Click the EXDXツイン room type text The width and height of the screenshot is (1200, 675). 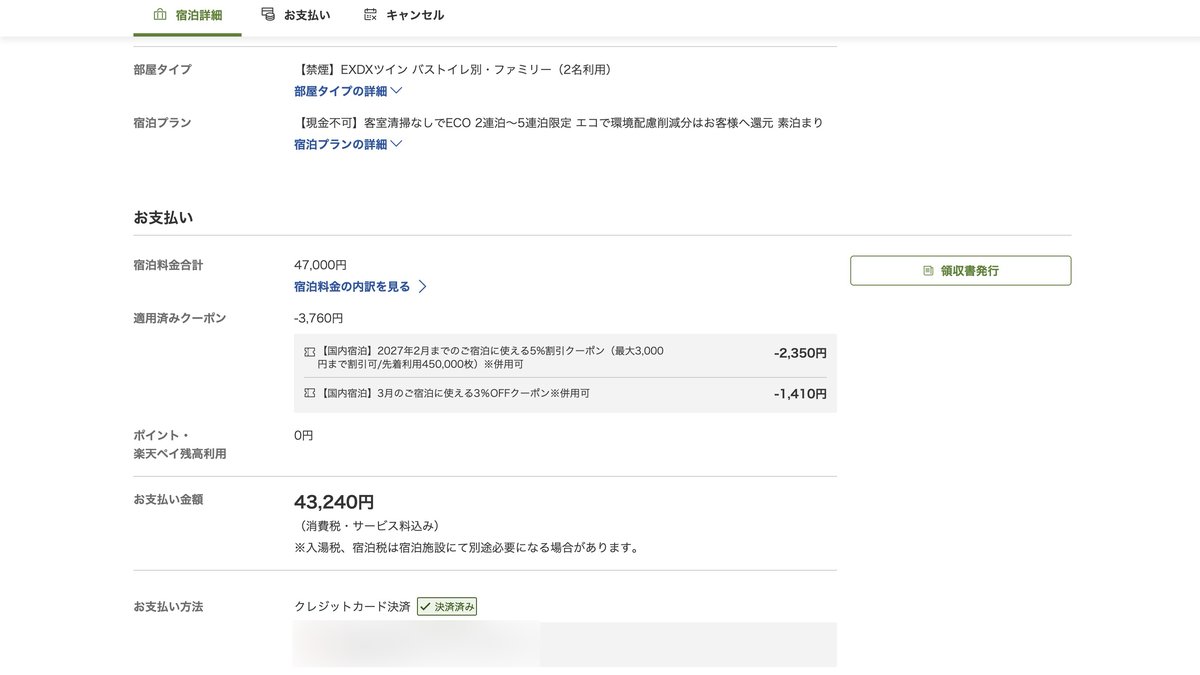pos(454,70)
